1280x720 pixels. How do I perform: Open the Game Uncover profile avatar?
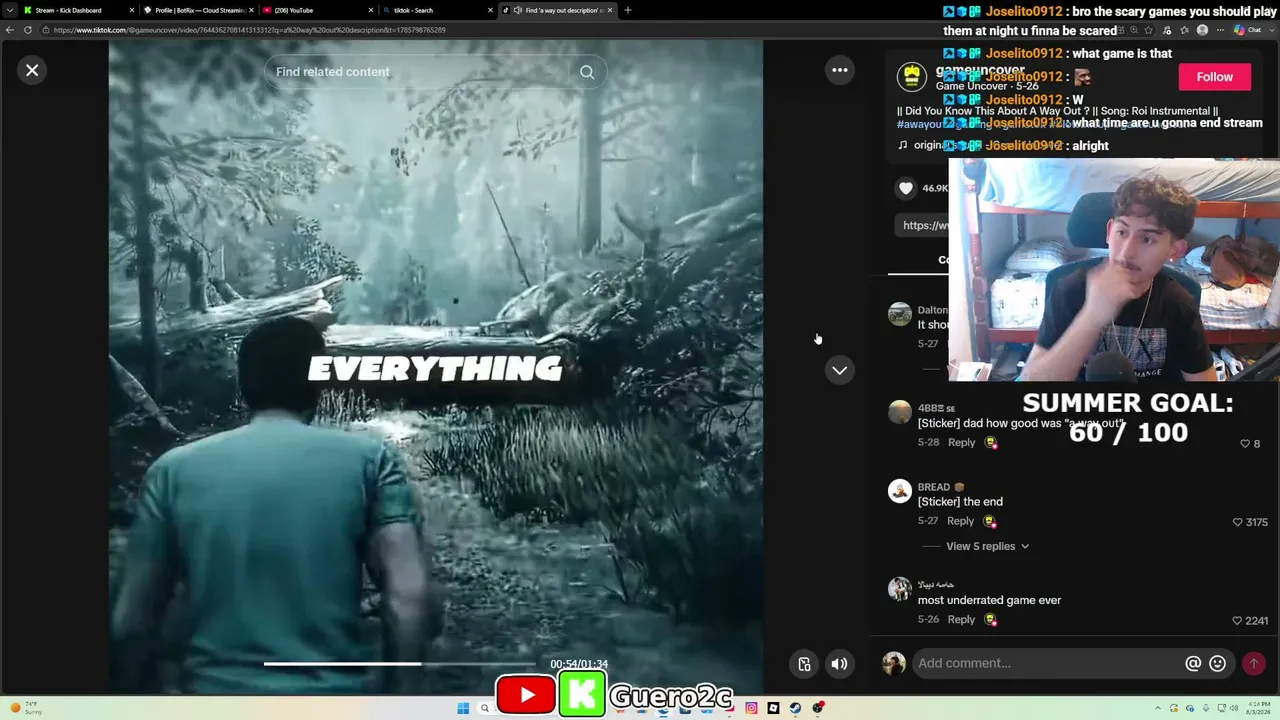point(911,77)
